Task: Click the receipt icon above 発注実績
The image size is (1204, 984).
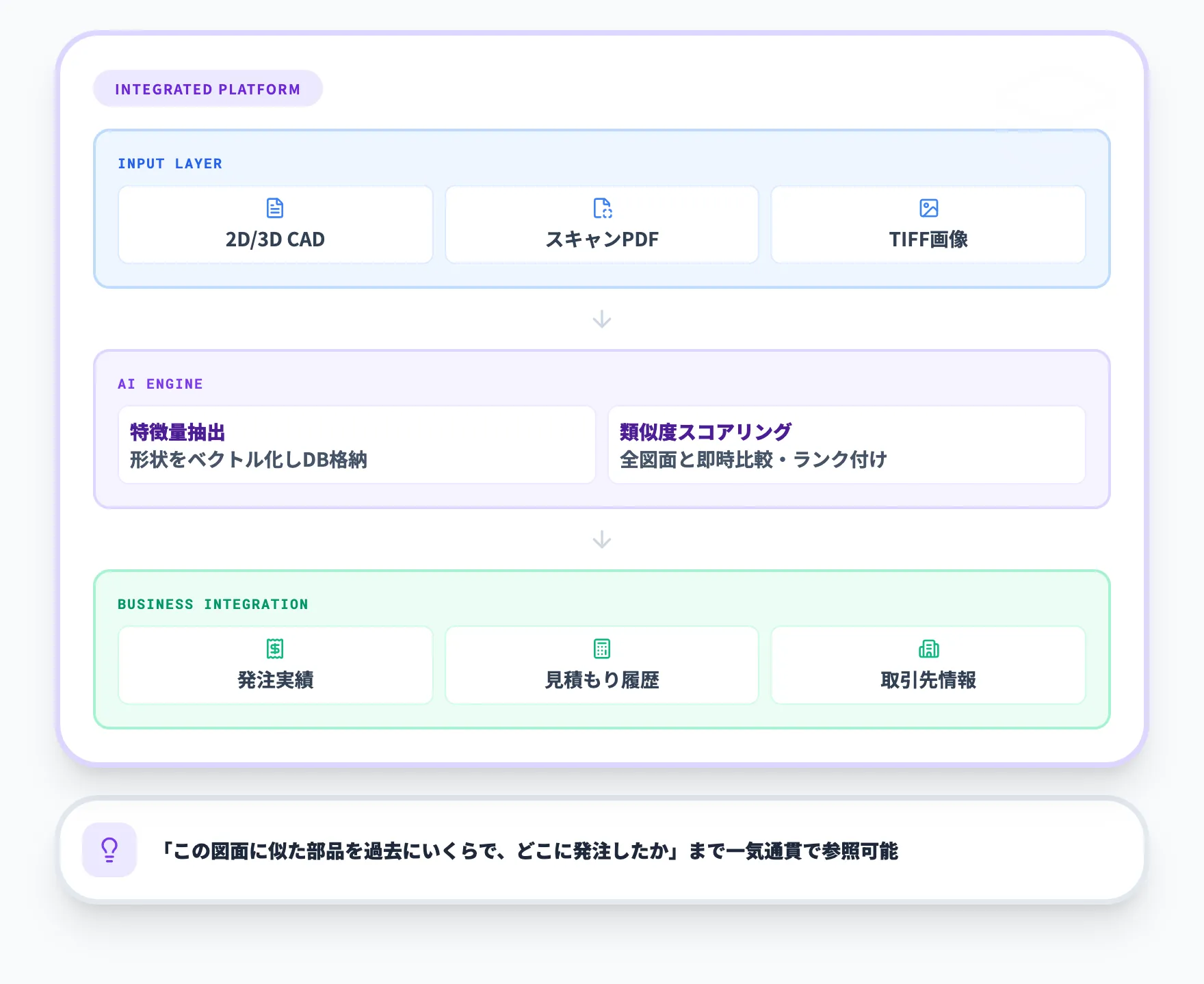Action: click(274, 648)
